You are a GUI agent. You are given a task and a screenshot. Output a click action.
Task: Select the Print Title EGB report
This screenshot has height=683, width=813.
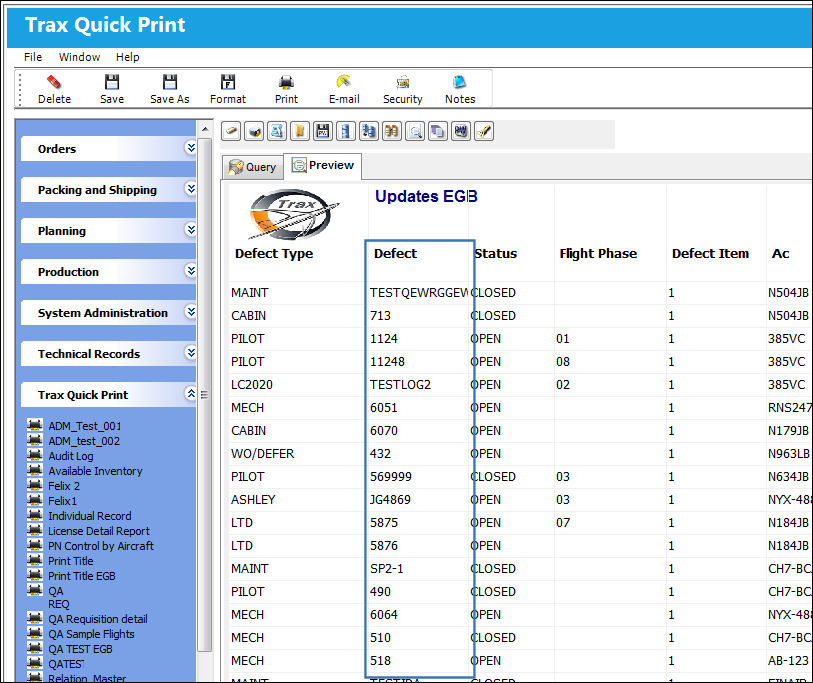click(x=81, y=576)
